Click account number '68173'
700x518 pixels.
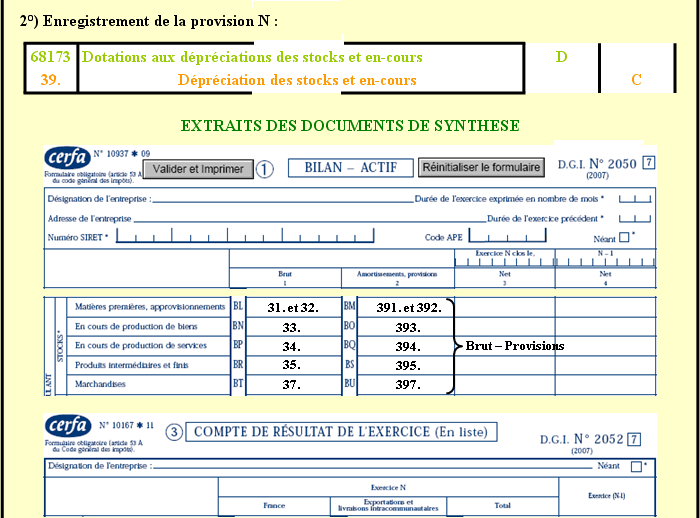pos(50,57)
